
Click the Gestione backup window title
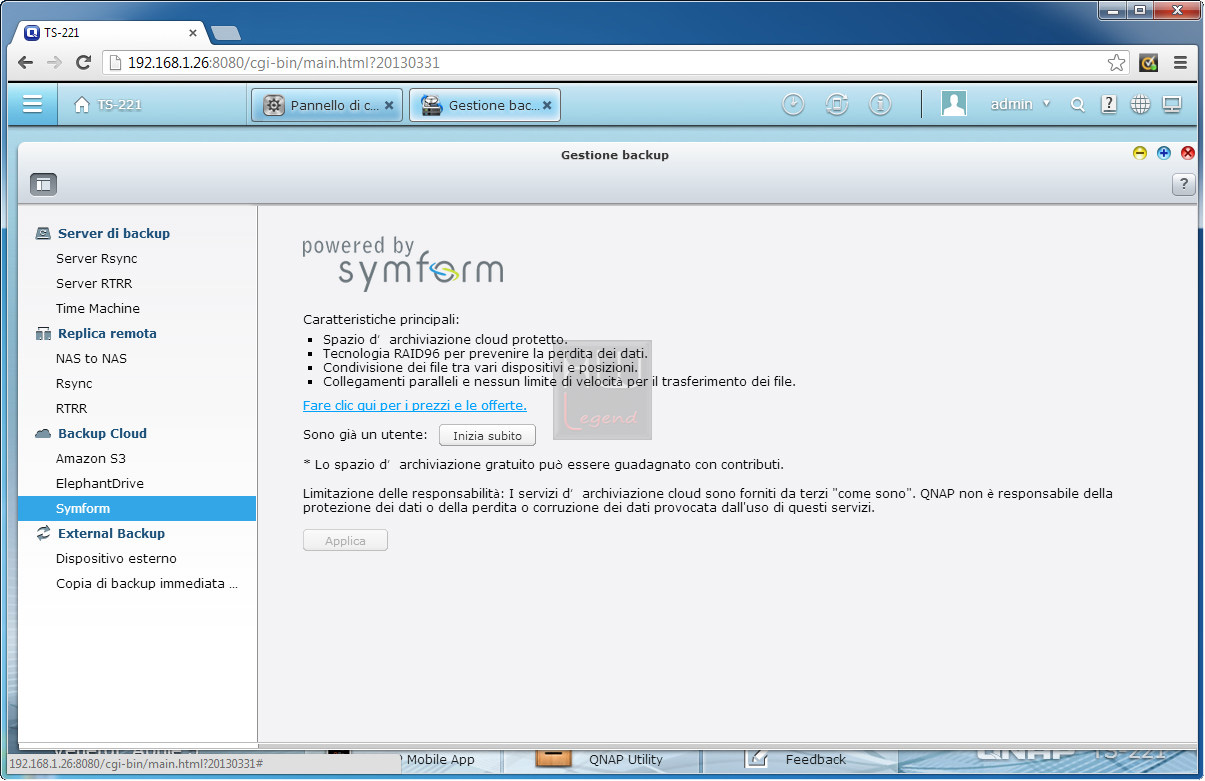click(x=615, y=155)
